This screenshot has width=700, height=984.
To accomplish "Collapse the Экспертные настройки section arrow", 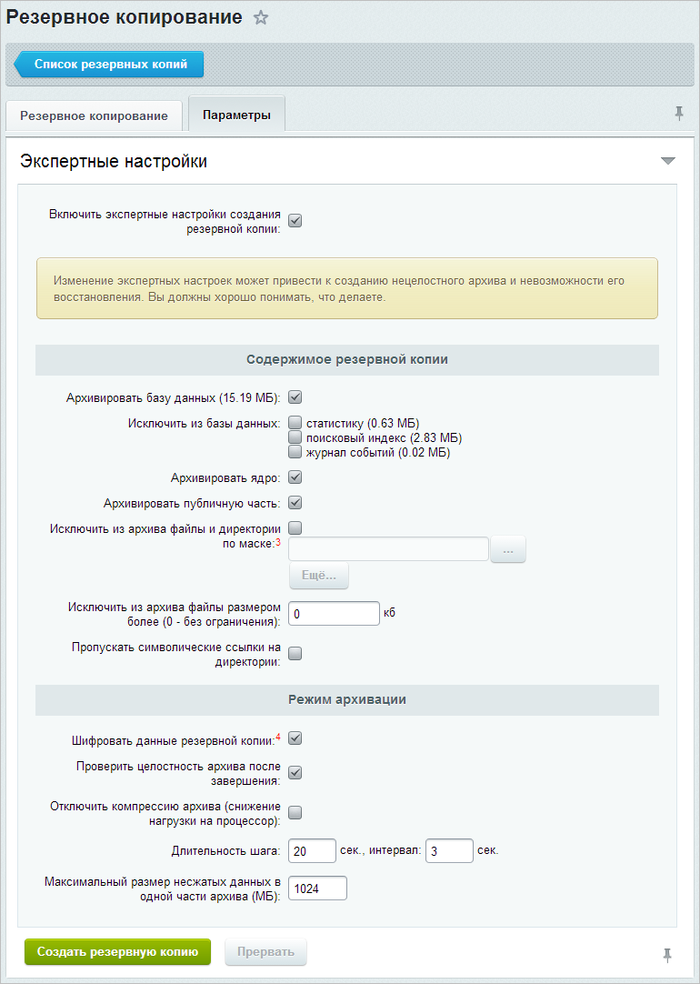I will 668,161.
